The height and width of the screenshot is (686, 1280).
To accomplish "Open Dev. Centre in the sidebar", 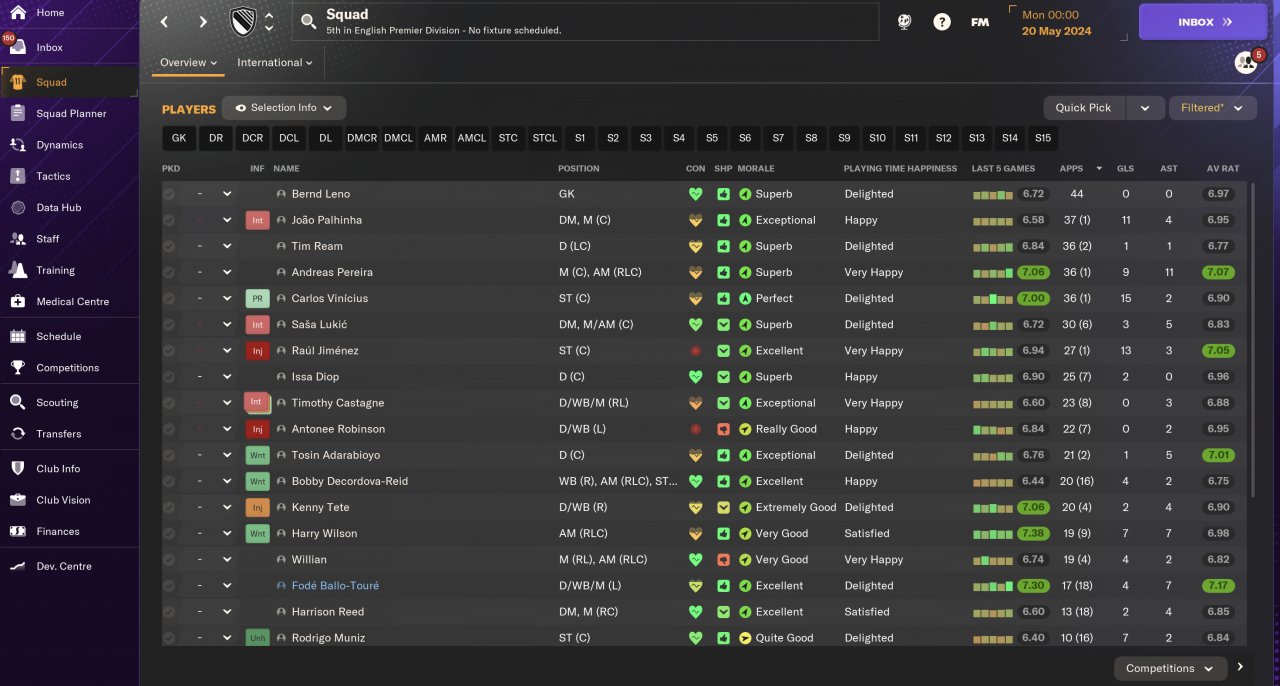I will pos(64,566).
